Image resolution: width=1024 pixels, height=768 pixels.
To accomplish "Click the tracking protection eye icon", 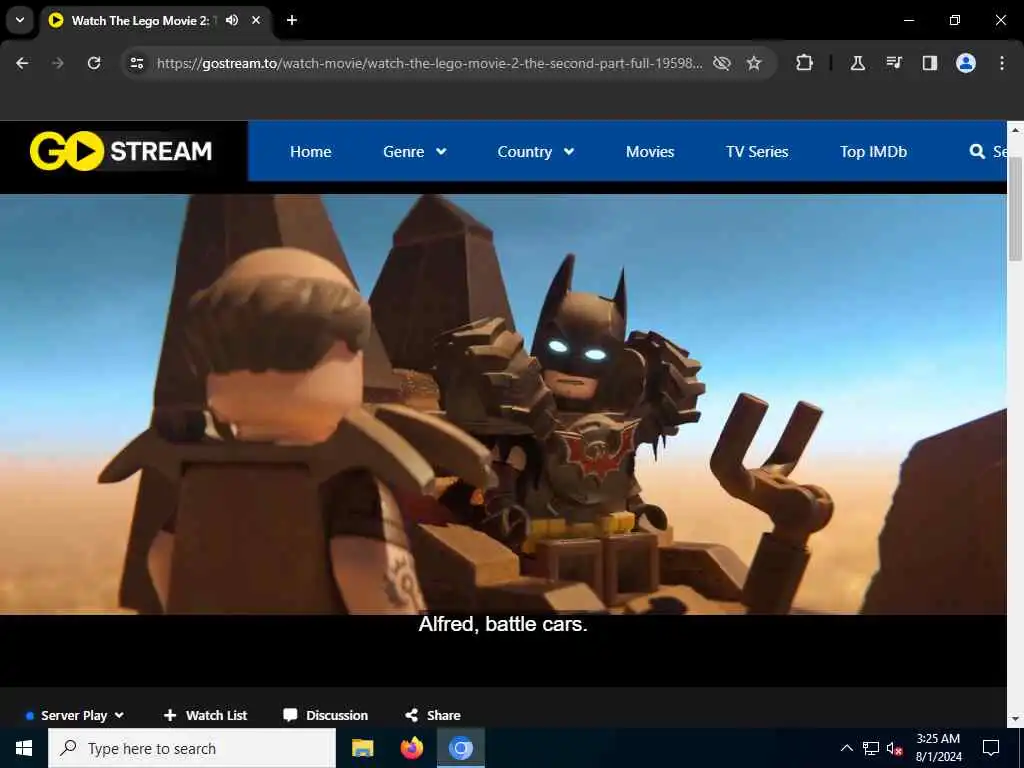I will 722,63.
